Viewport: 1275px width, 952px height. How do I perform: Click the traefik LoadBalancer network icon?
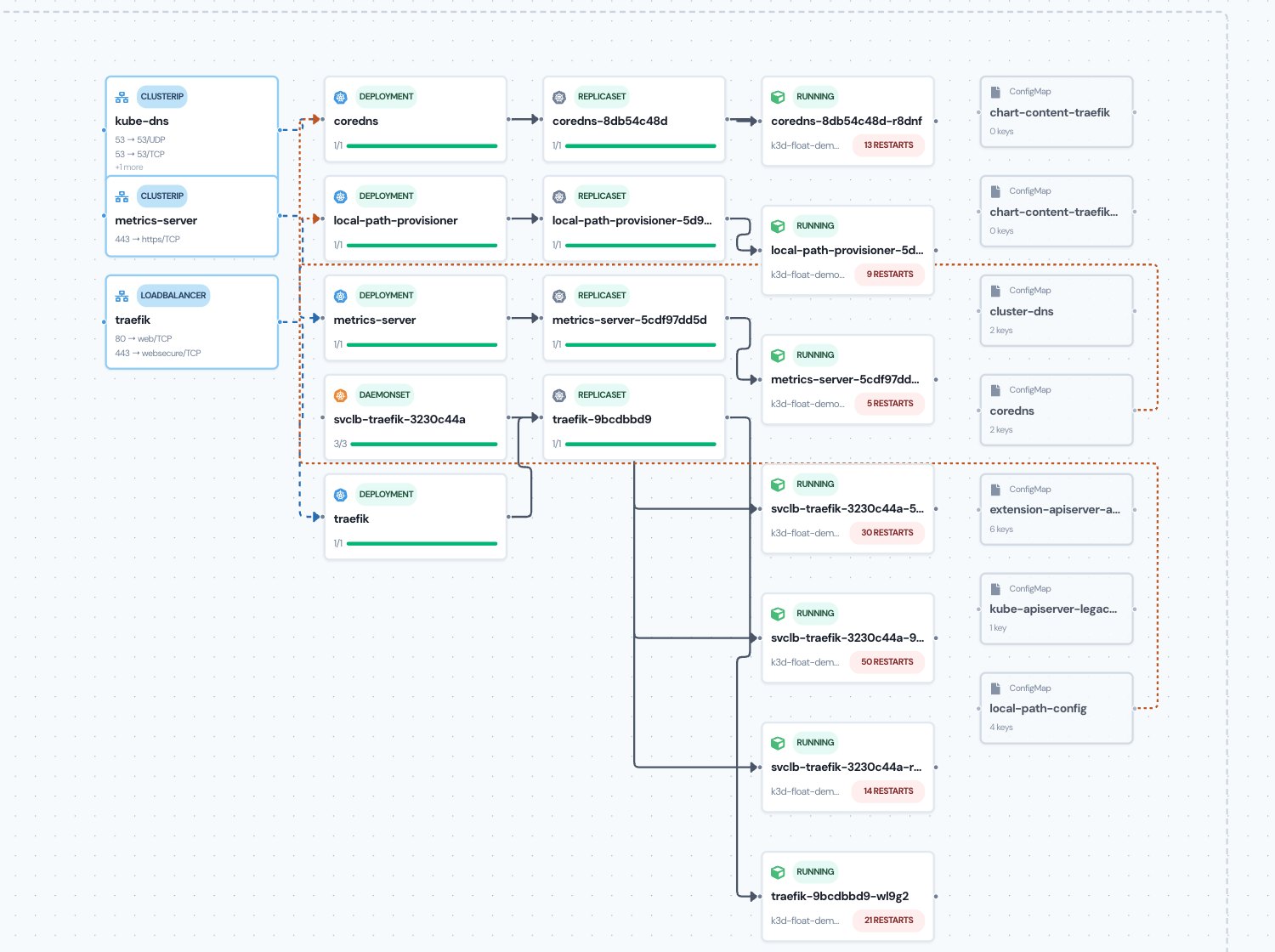122,296
